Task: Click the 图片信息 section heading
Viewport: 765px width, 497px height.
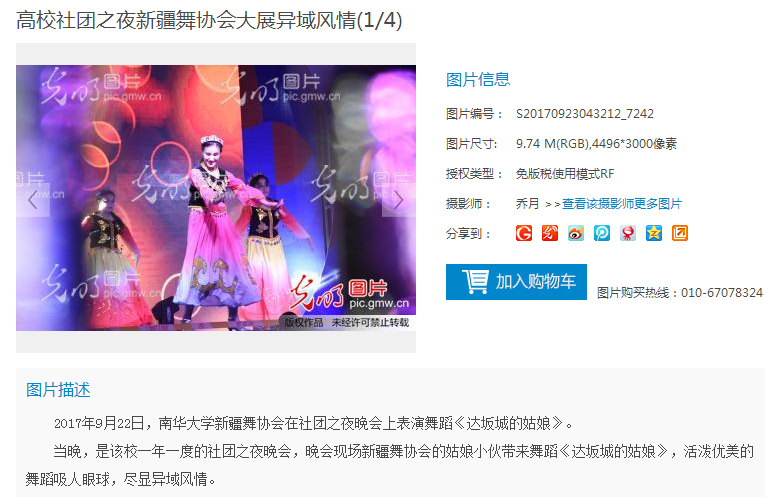Action: tap(478, 80)
